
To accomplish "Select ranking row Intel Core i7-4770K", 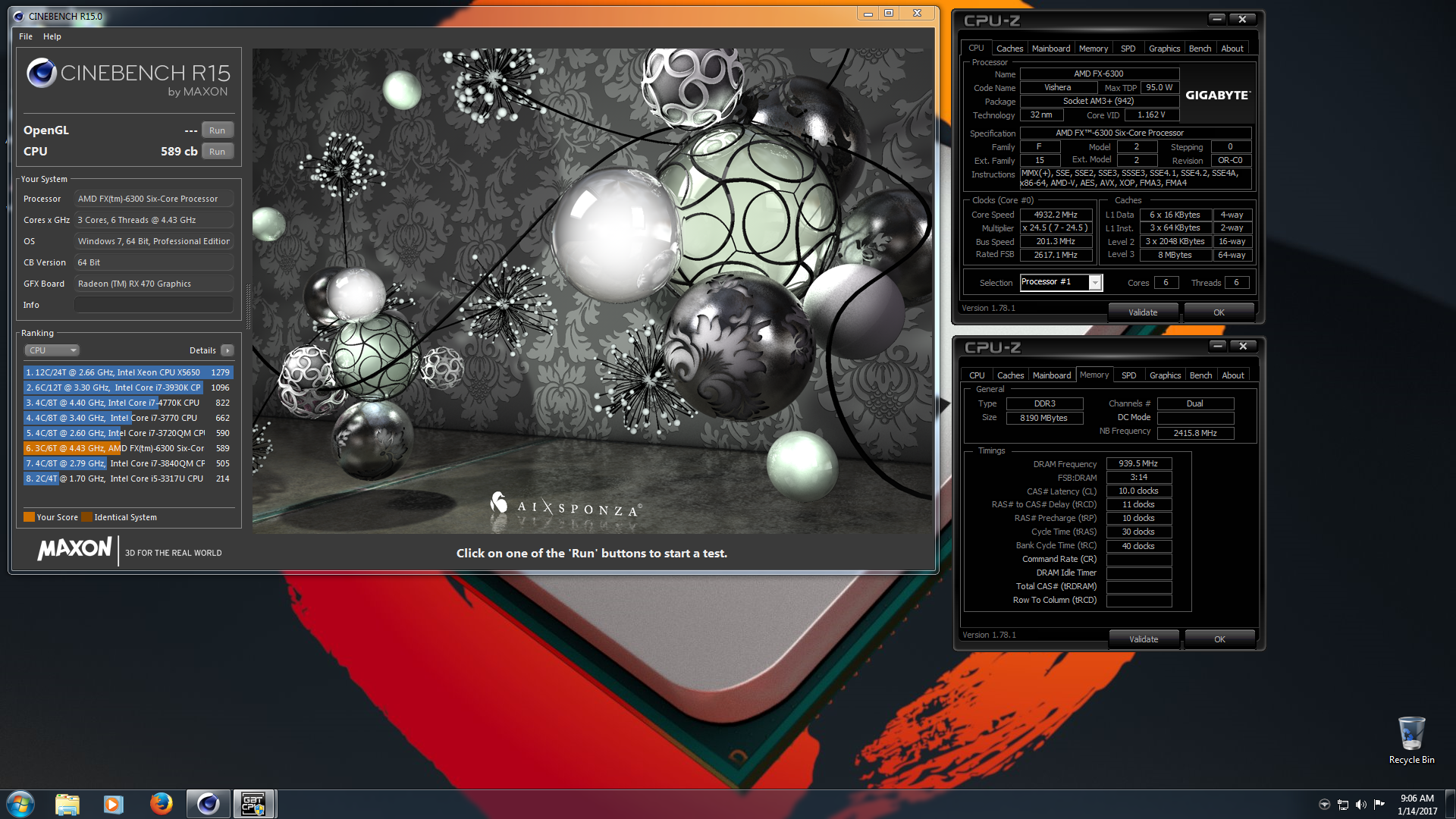I will click(128, 403).
